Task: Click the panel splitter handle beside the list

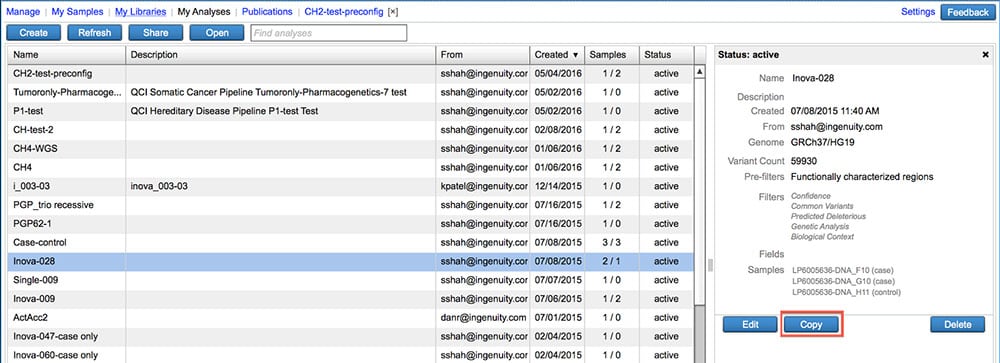Action: [710, 265]
